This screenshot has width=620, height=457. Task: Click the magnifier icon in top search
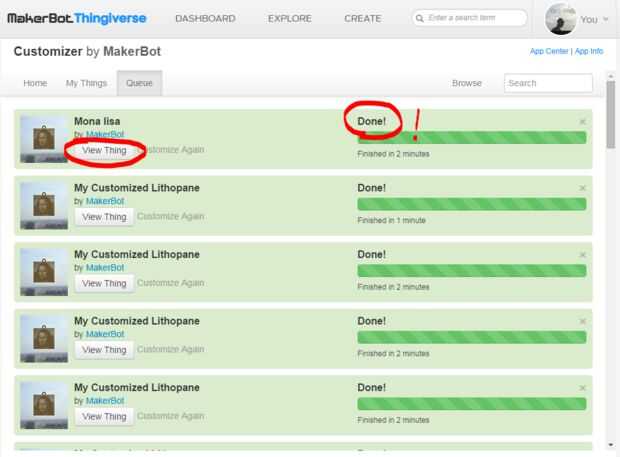click(x=420, y=18)
